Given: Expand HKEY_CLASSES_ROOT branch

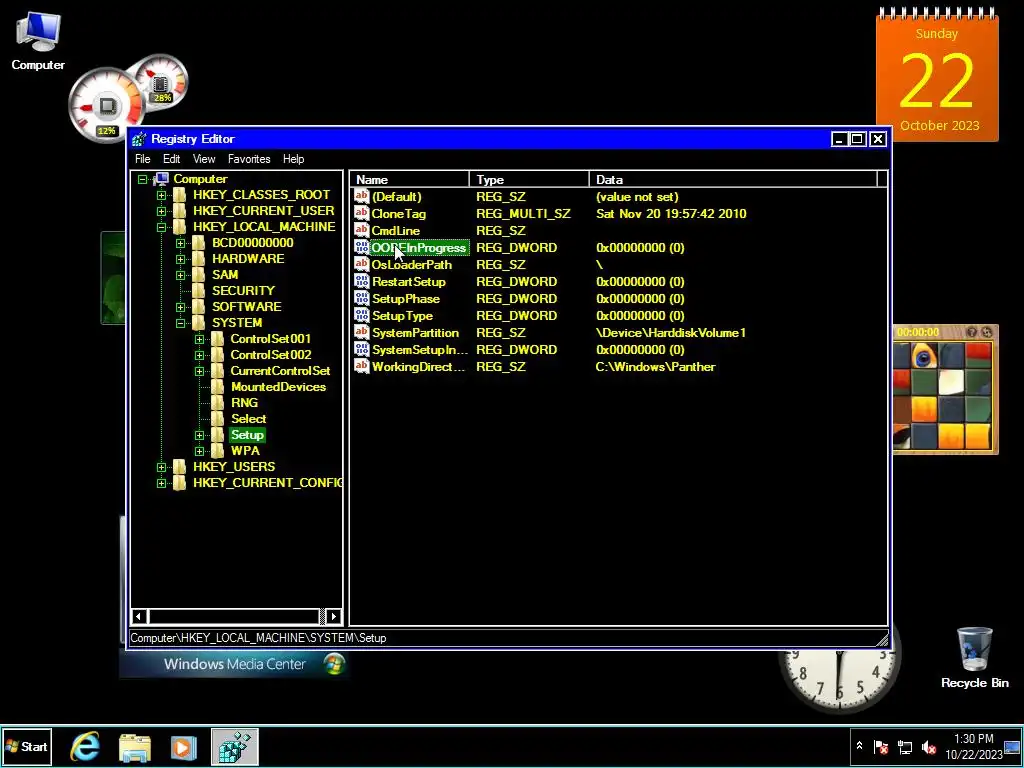Looking at the screenshot, I should click(x=161, y=195).
